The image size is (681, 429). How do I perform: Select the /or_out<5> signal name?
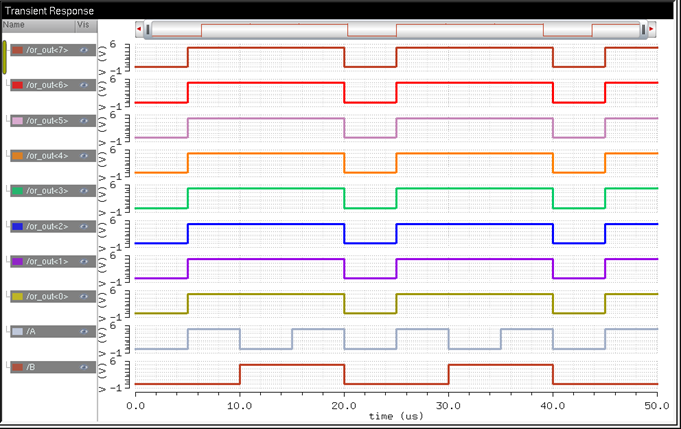click(x=47, y=121)
